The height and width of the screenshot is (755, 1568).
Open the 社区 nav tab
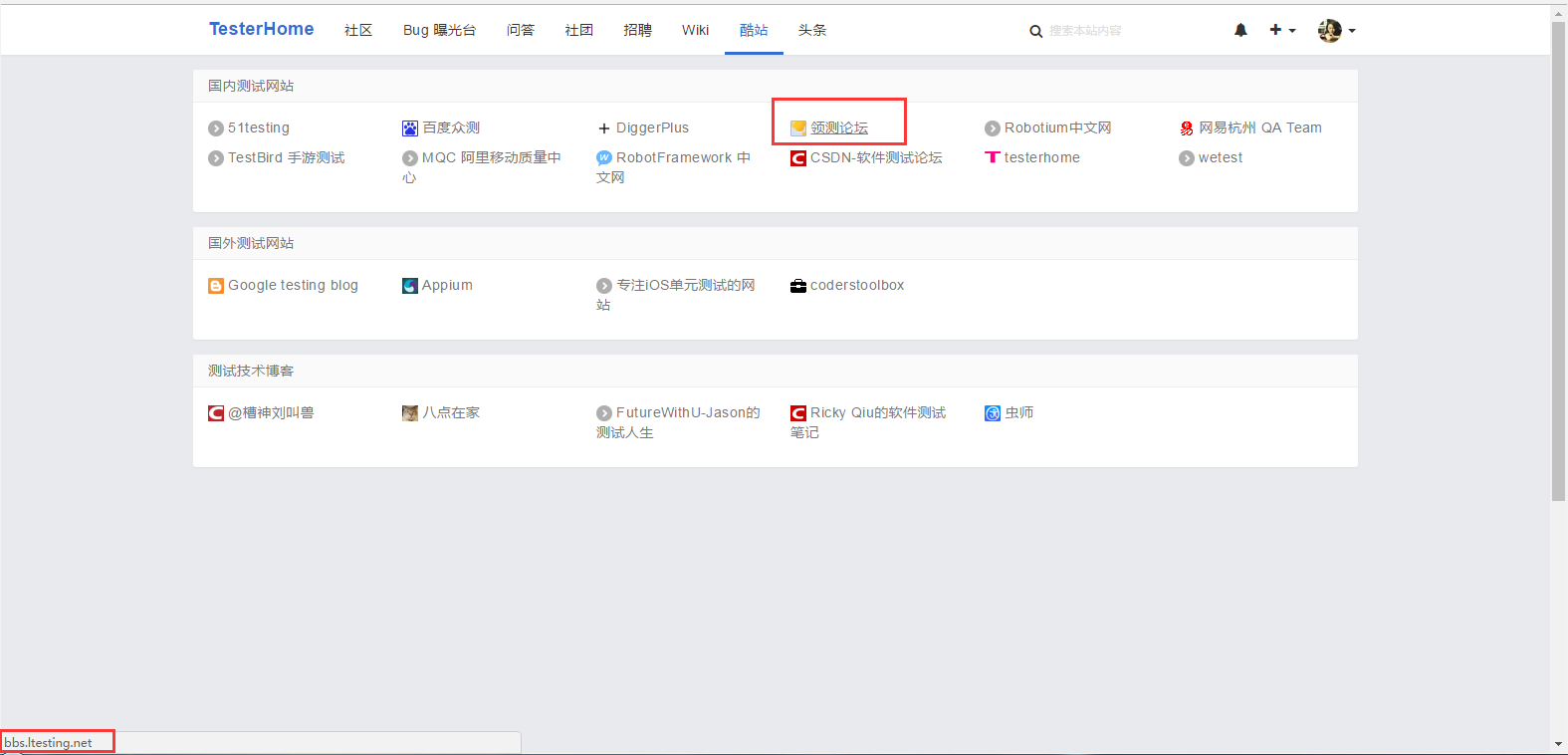pos(358,30)
